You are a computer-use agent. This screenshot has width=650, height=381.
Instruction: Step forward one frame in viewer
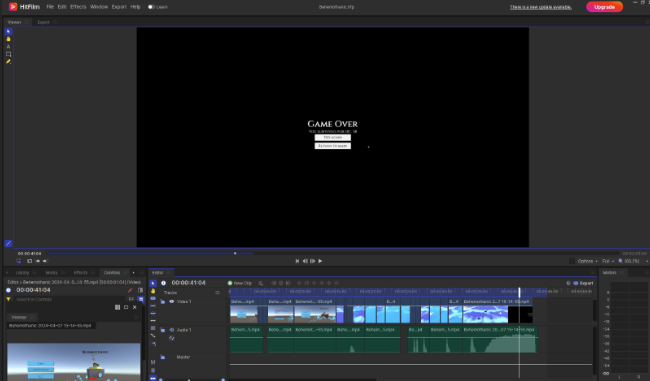(313, 261)
